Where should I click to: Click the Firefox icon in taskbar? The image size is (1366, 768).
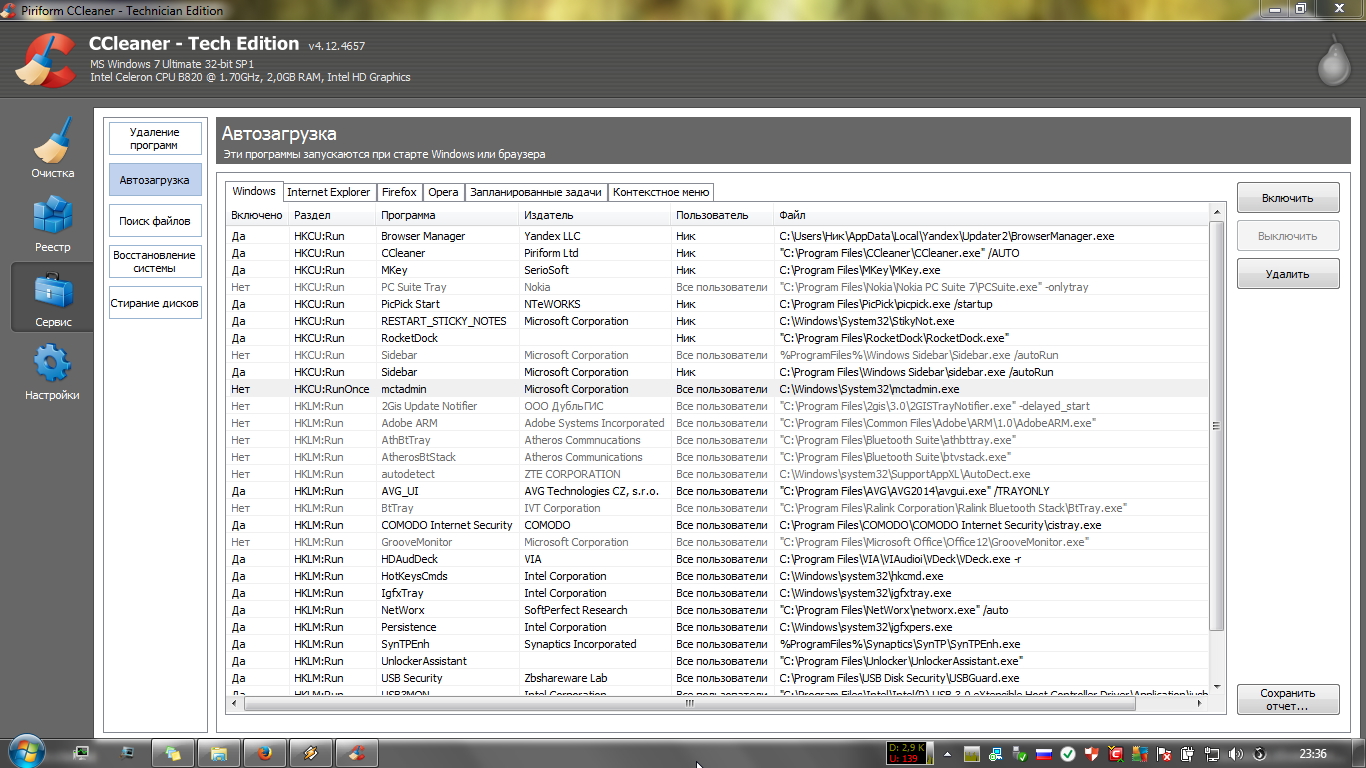pyautogui.click(x=263, y=753)
